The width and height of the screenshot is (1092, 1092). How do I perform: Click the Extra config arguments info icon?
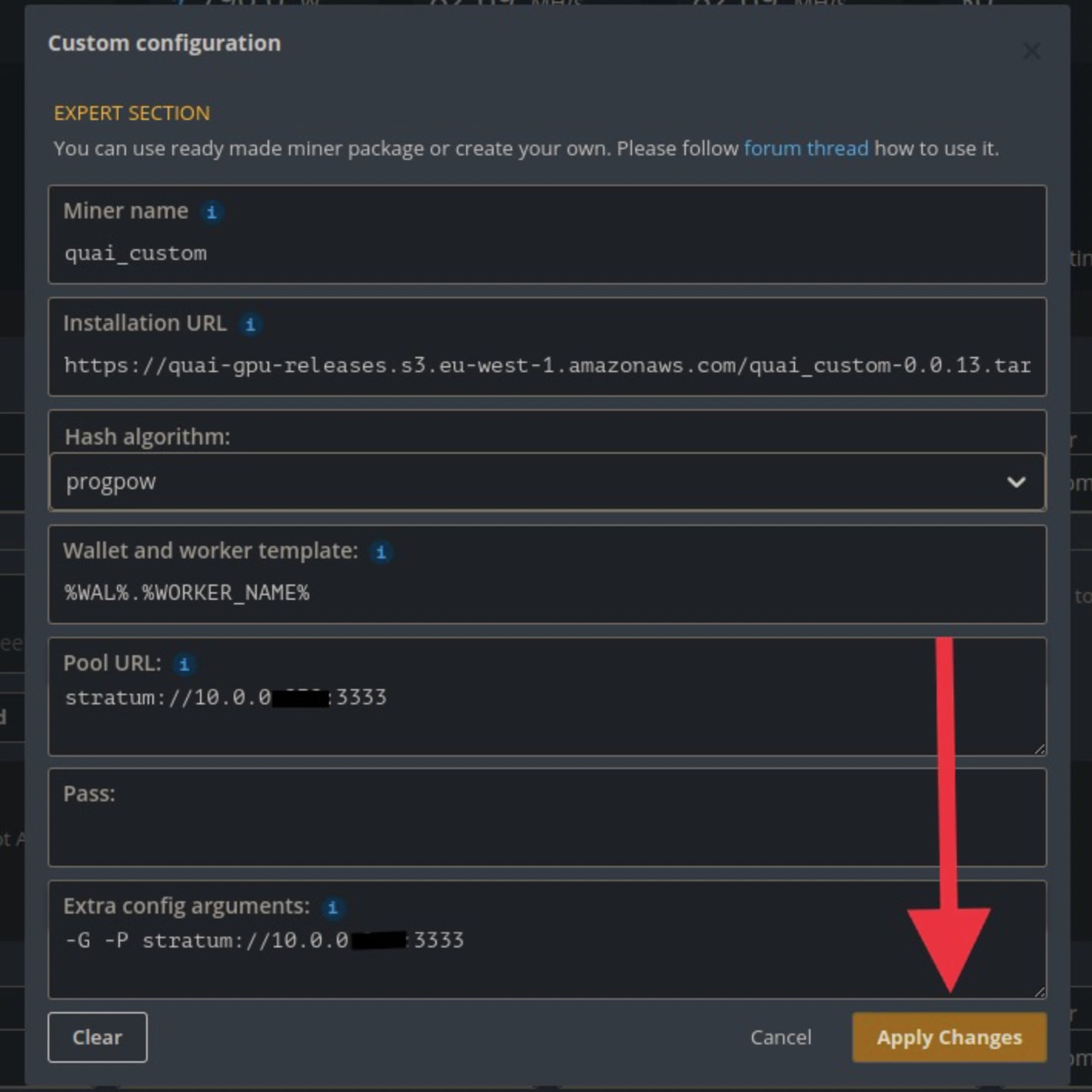point(333,907)
